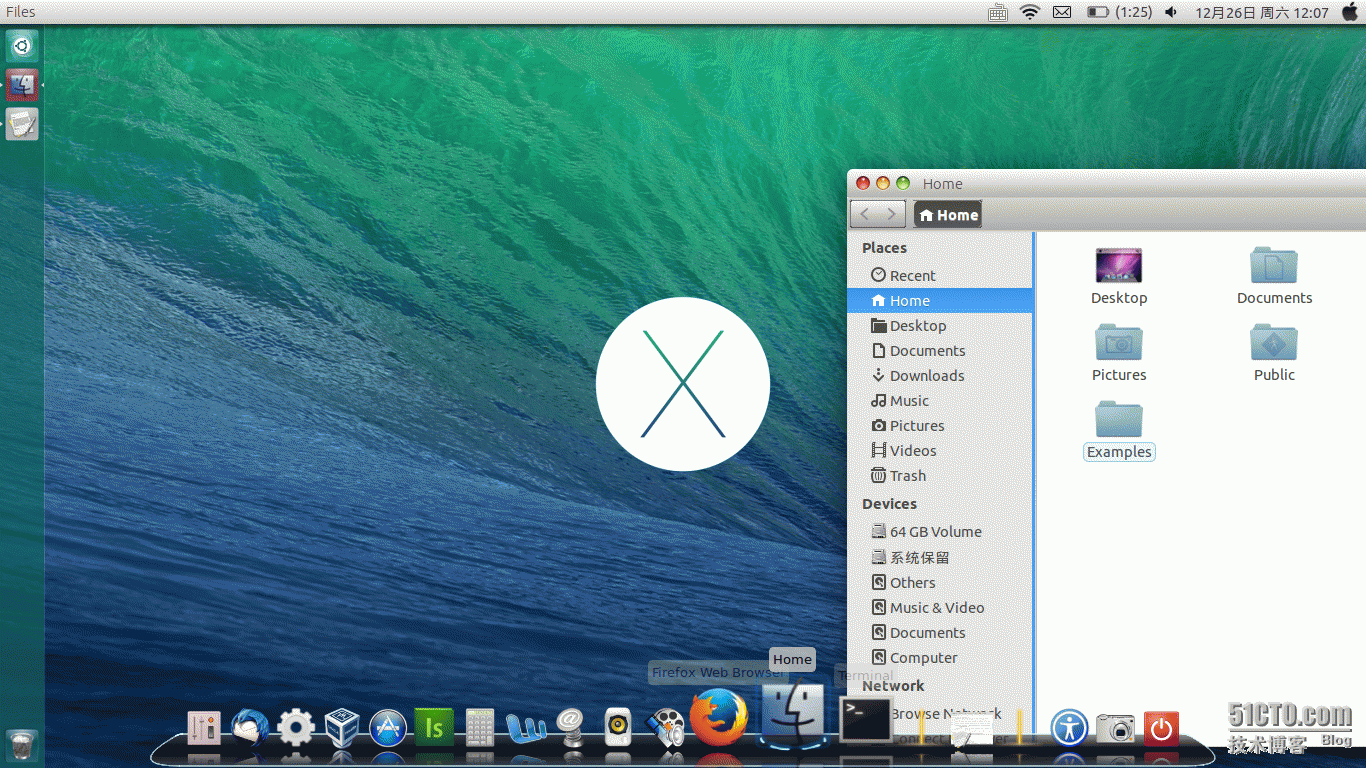Go back using the Files back arrow

click(865, 214)
